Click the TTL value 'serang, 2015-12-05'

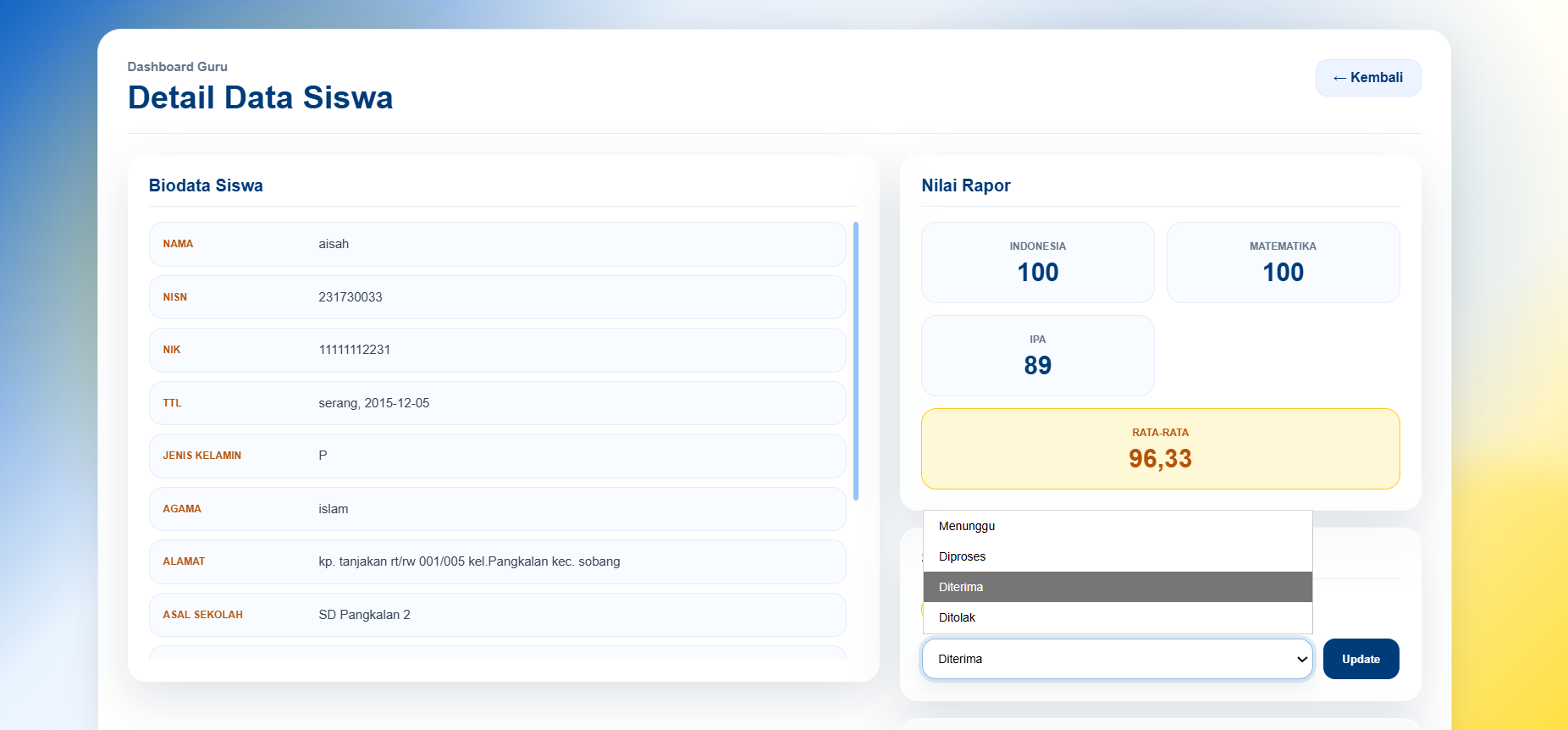click(x=374, y=403)
